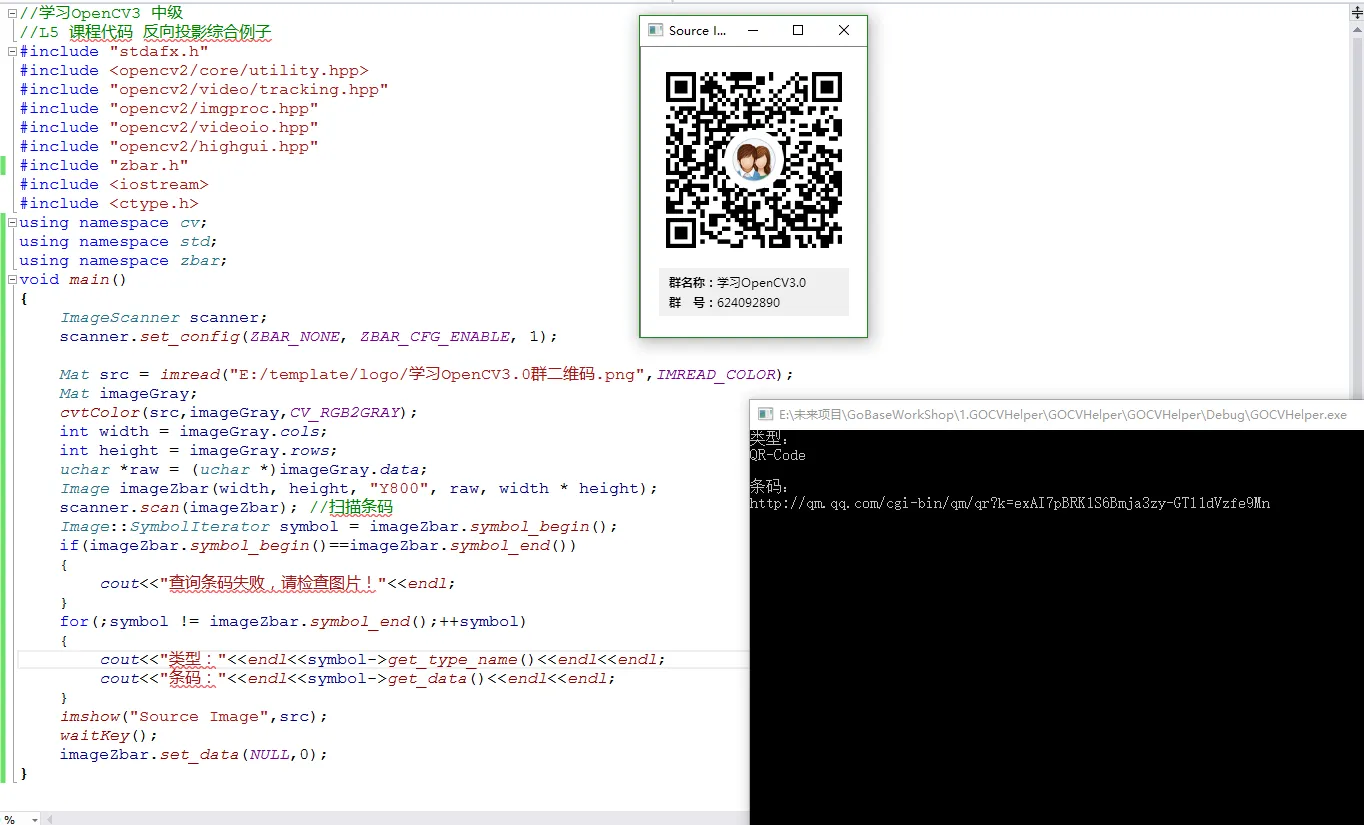The height and width of the screenshot is (825, 1364).
Task: Collapse the void main() function
Action: 12,279
